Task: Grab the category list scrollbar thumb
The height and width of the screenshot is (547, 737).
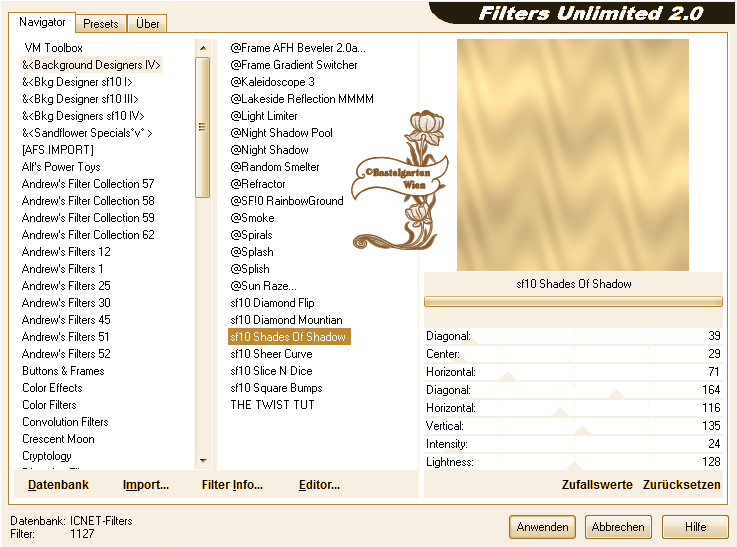Action: [x=203, y=127]
